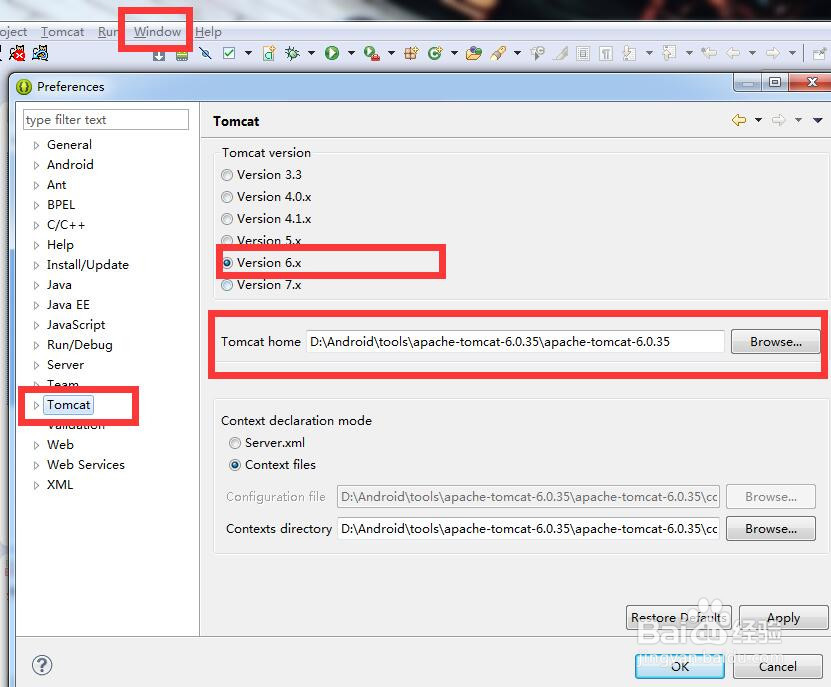
Task: Expand the Java preferences node
Action: [x=36, y=285]
